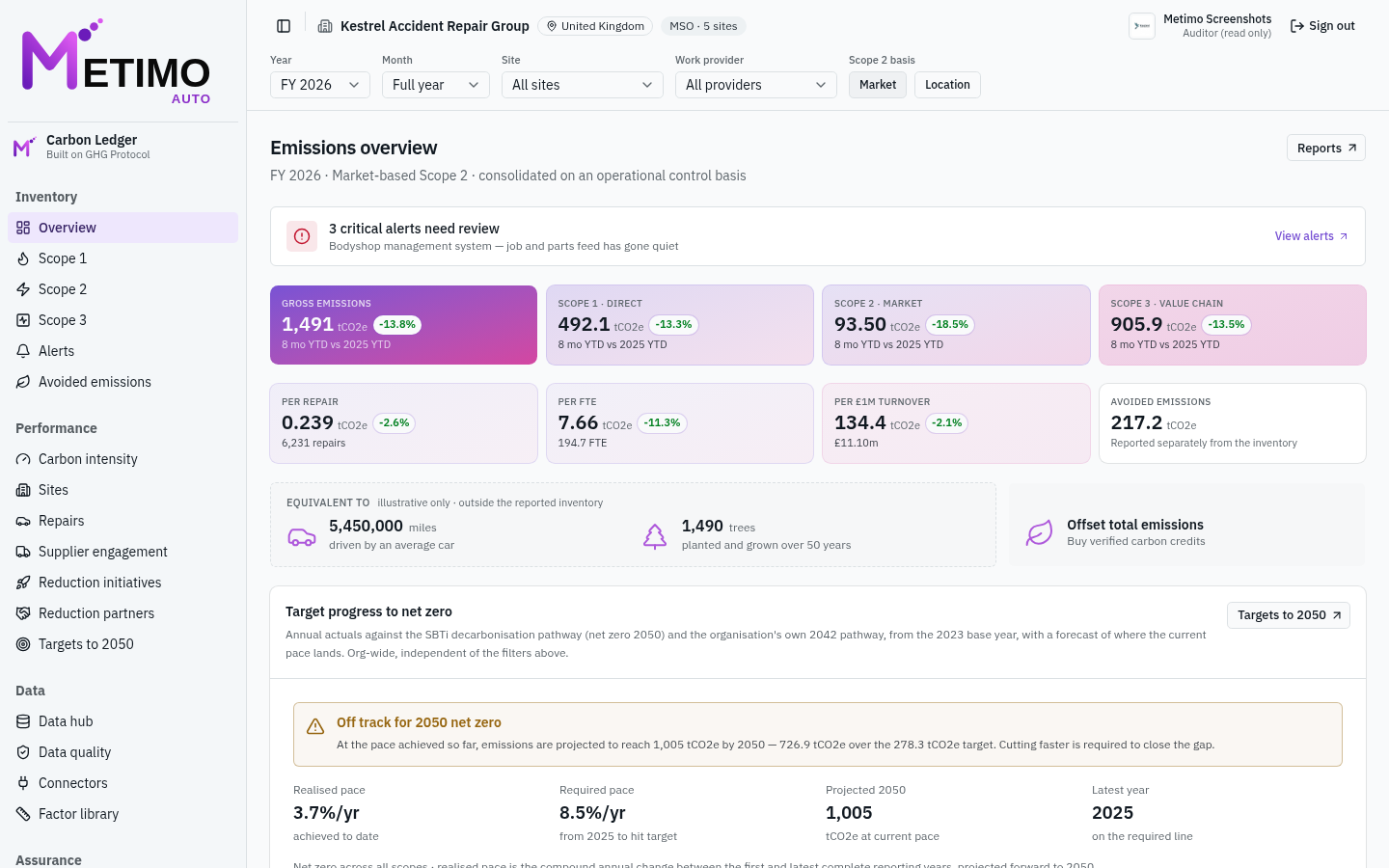
Task: Open the Site All sites dropdown
Action: (583, 85)
